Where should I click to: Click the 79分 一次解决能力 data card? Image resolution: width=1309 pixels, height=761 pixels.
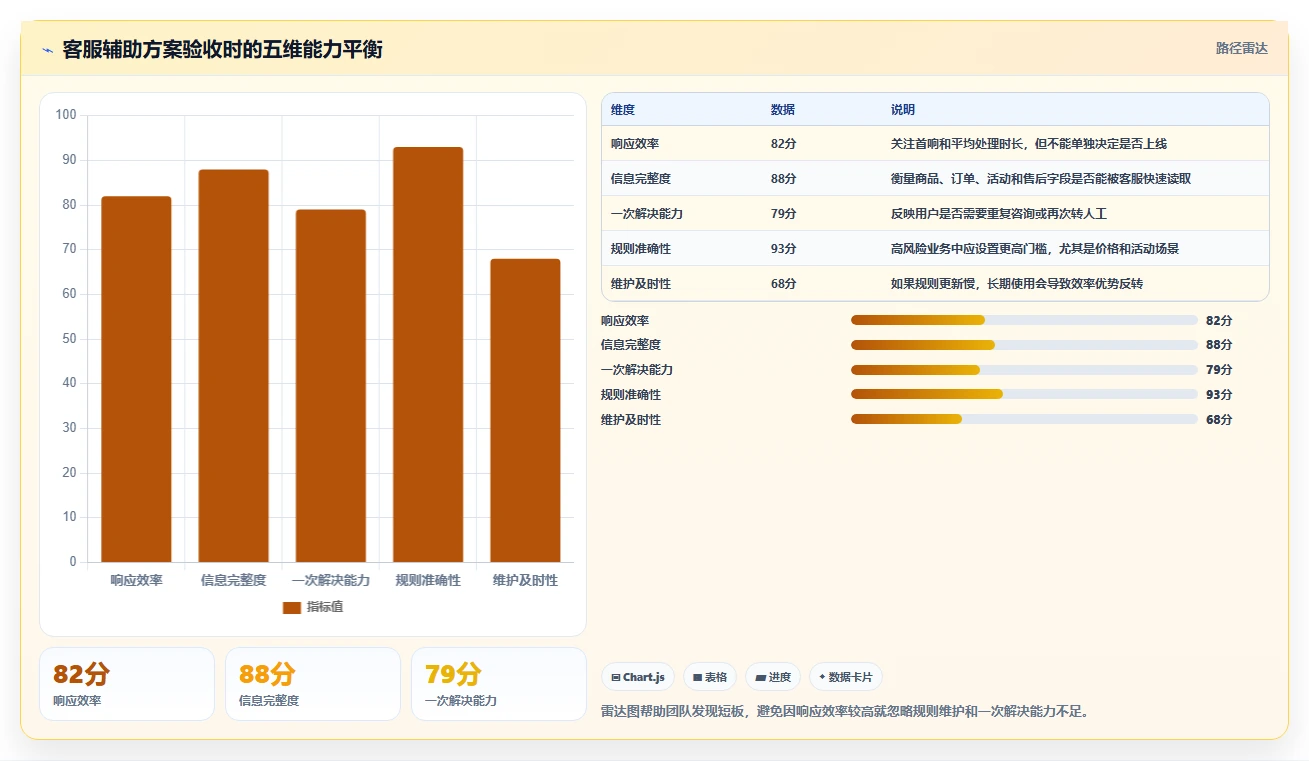tap(499, 684)
